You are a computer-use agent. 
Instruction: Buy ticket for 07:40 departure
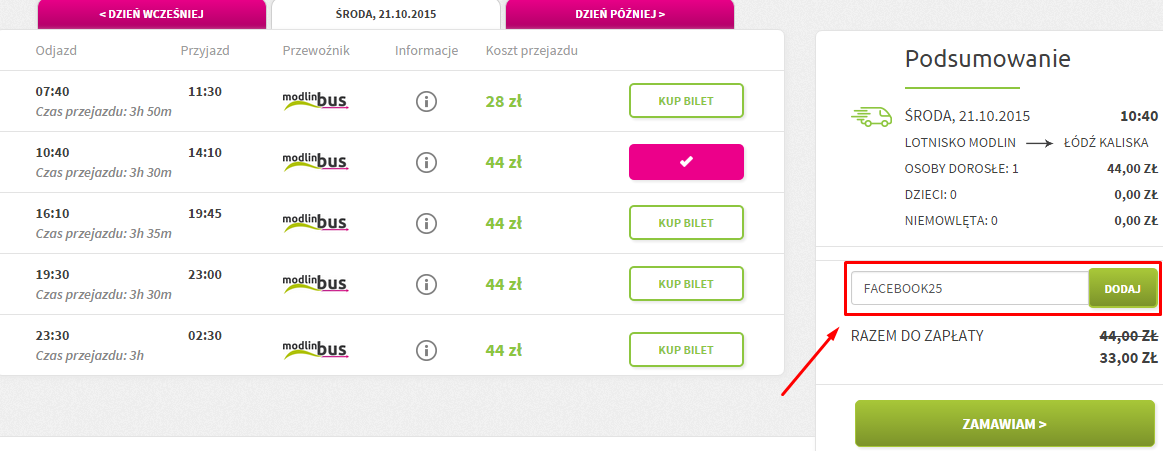(686, 101)
